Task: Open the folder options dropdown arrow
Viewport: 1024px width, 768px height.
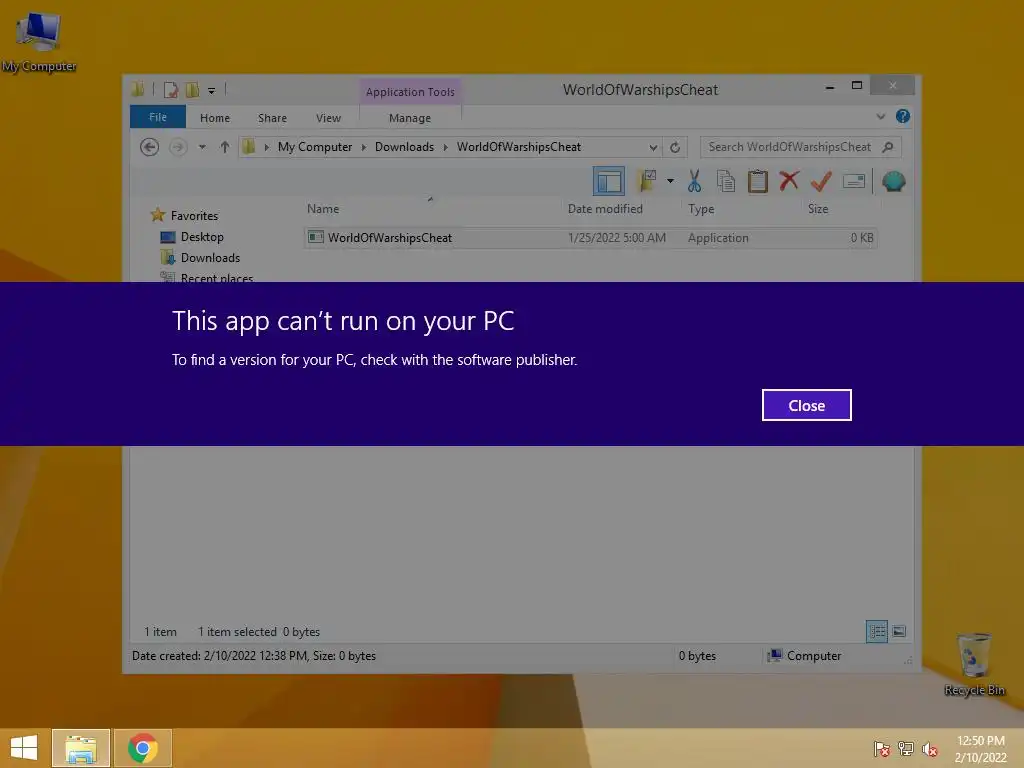Action: 670,181
